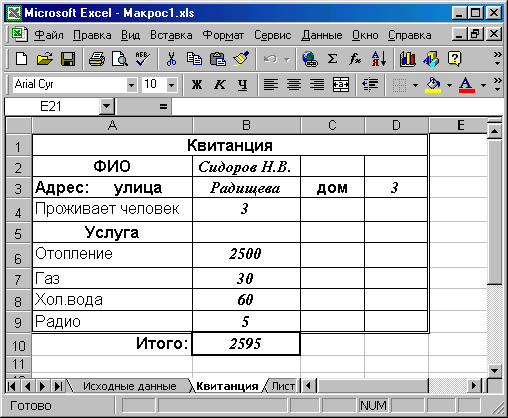Expand more Formatting toolbar buttons chevron
The height and width of the screenshot is (418, 508).
497,85
